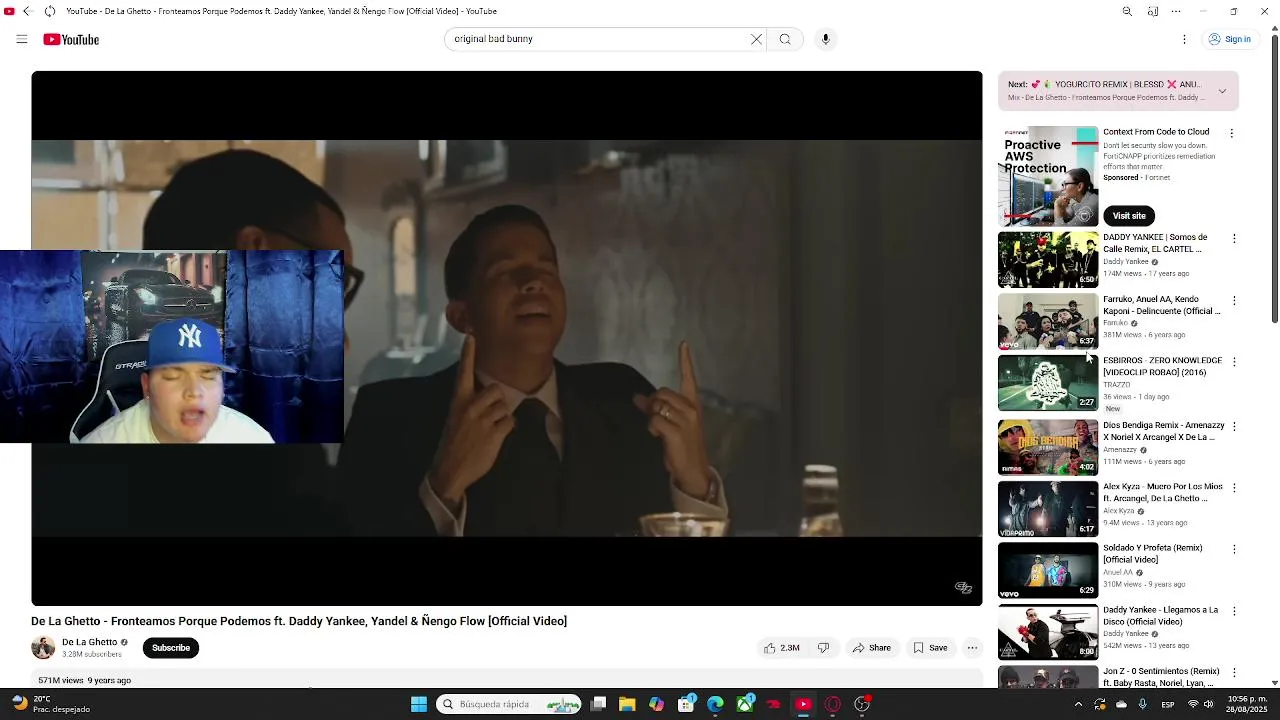
Task: Open the taskbar clock showing 10:56 p. m.
Action: (1247, 704)
